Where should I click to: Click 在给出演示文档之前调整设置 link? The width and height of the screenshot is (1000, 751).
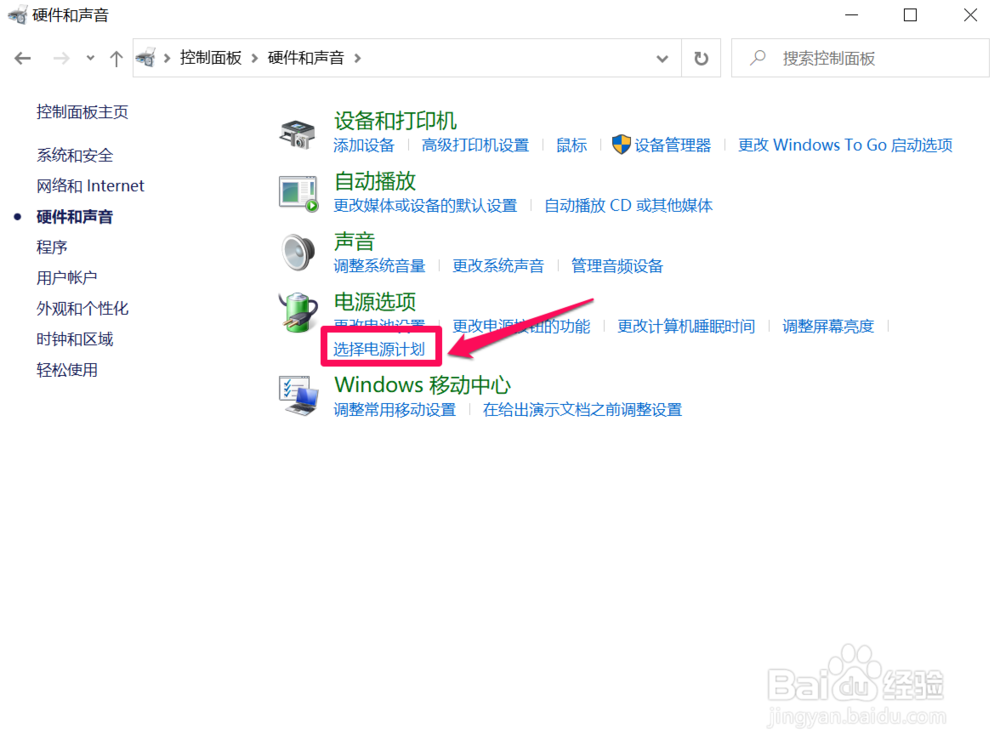[x=582, y=409]
